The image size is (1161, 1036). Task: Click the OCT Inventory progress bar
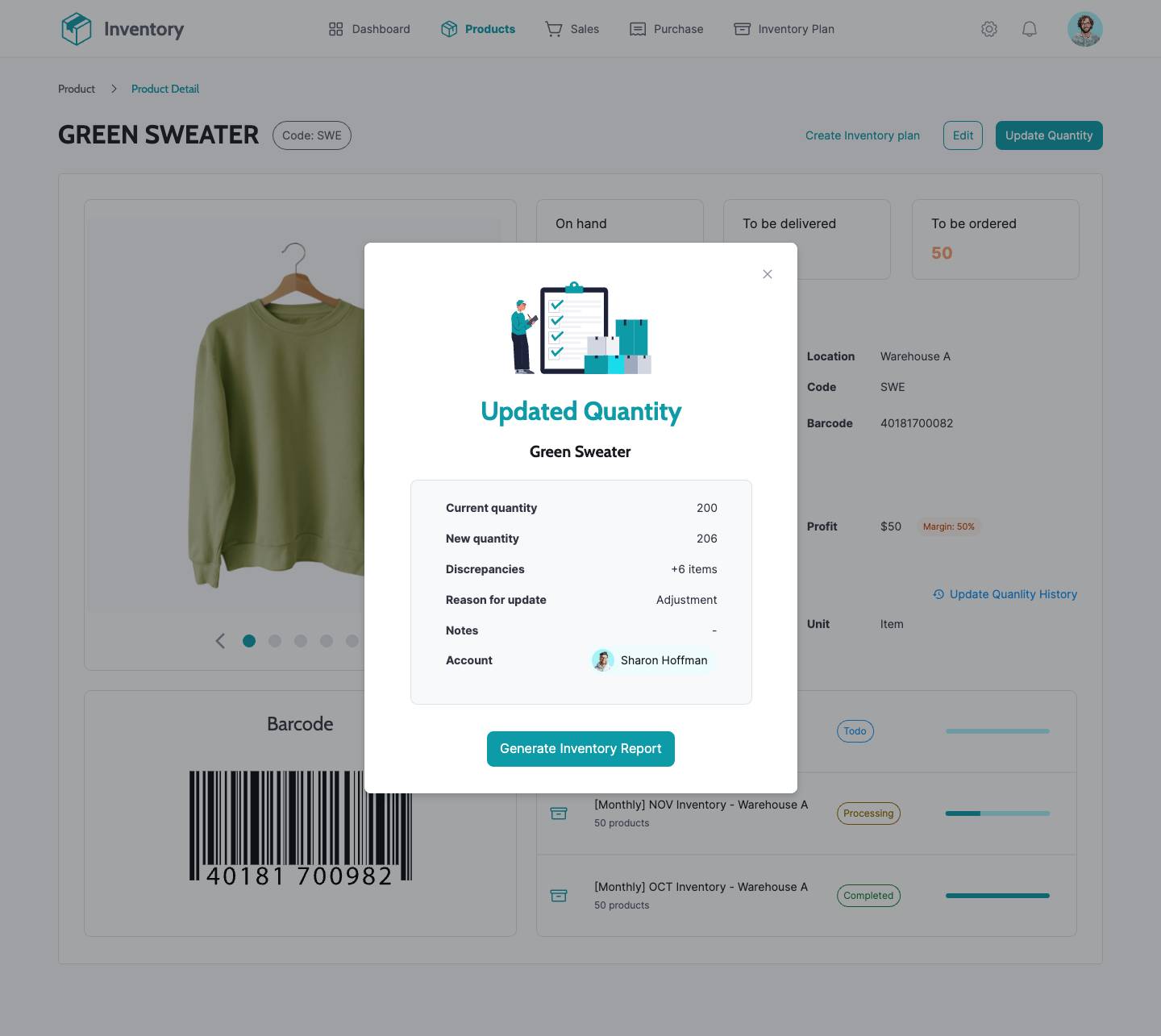point(998,896)
